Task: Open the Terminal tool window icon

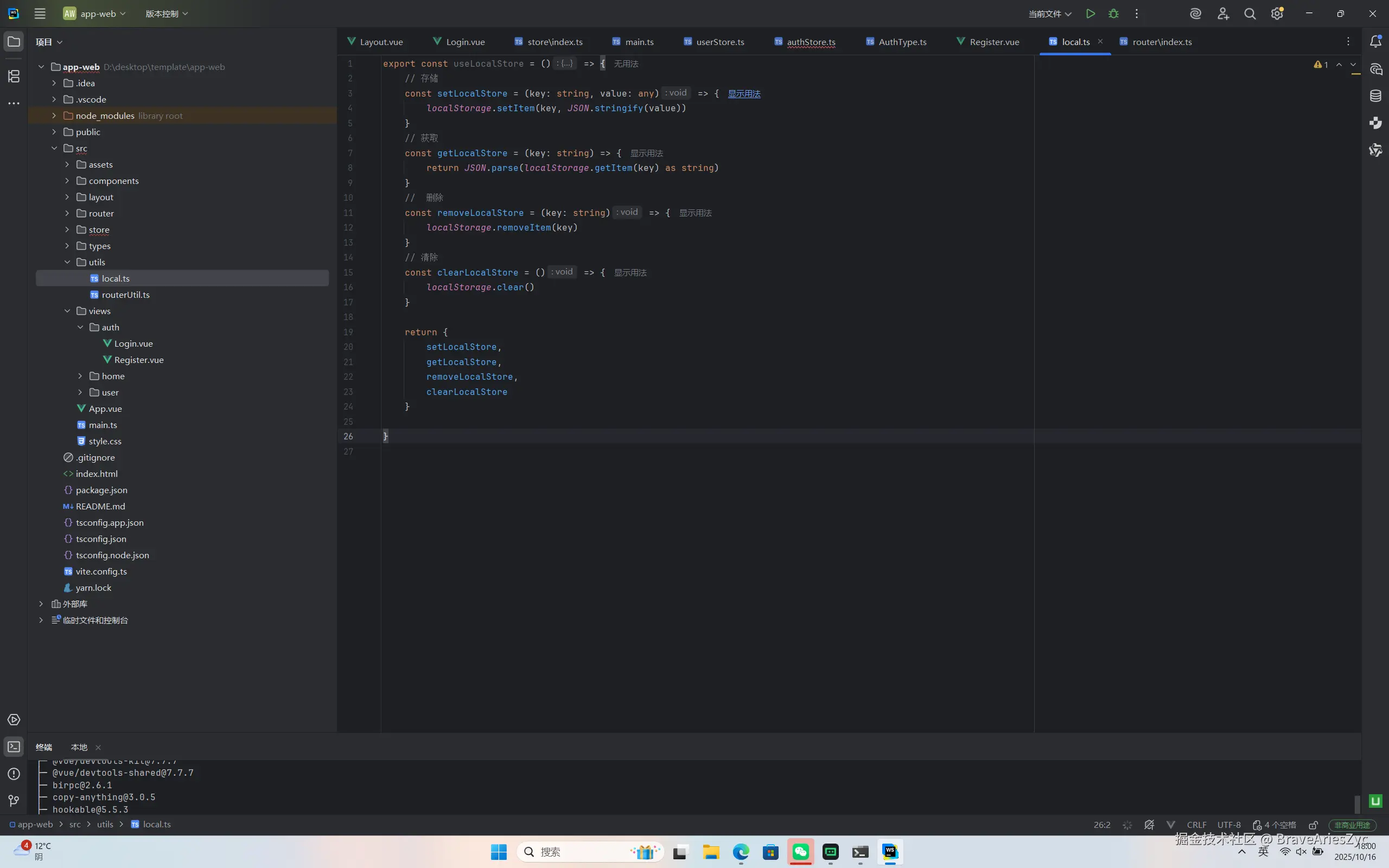Action: [14, 746]
